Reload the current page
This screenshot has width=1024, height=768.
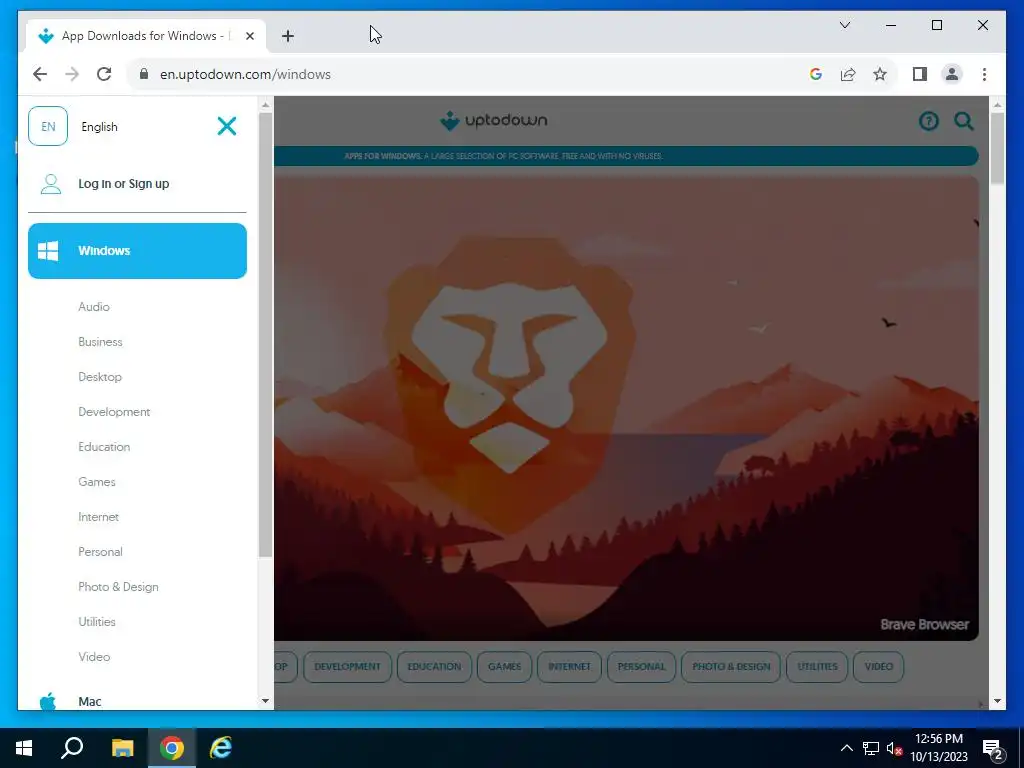click(104, 74)
